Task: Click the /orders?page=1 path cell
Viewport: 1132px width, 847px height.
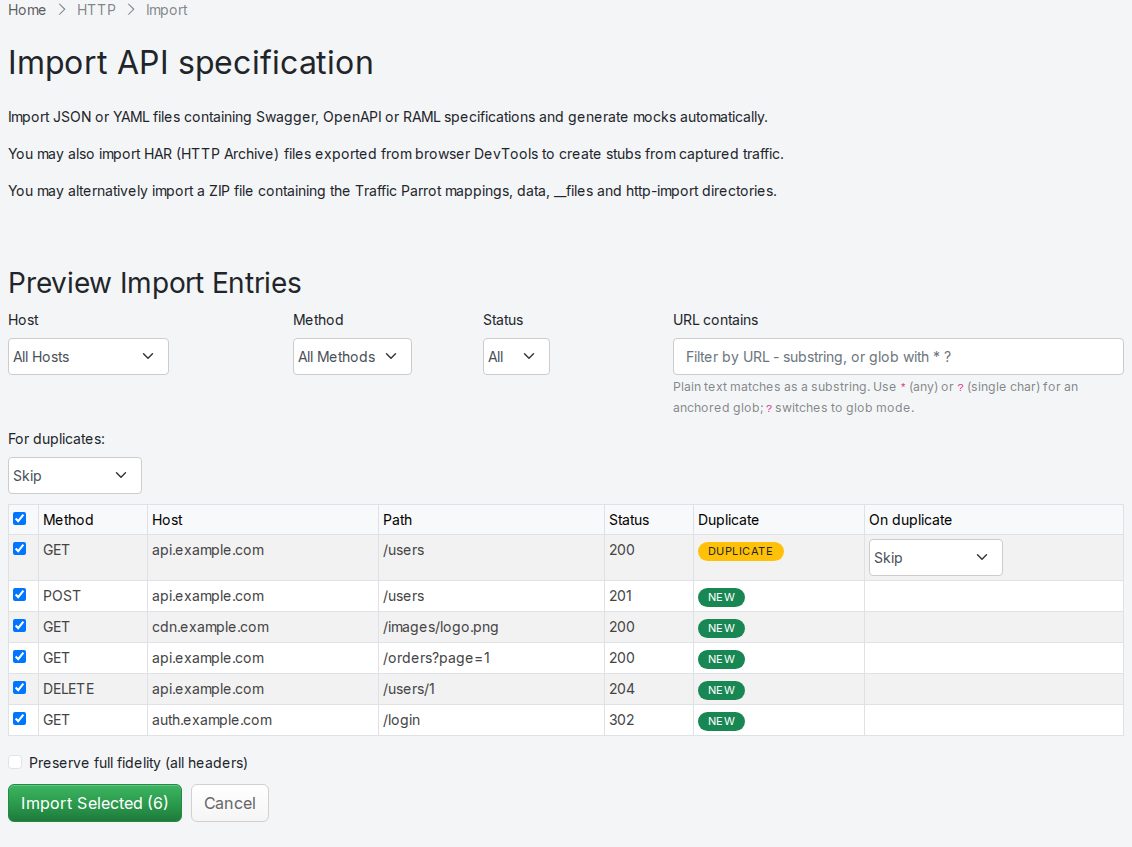Action: [x=491, y=659]
